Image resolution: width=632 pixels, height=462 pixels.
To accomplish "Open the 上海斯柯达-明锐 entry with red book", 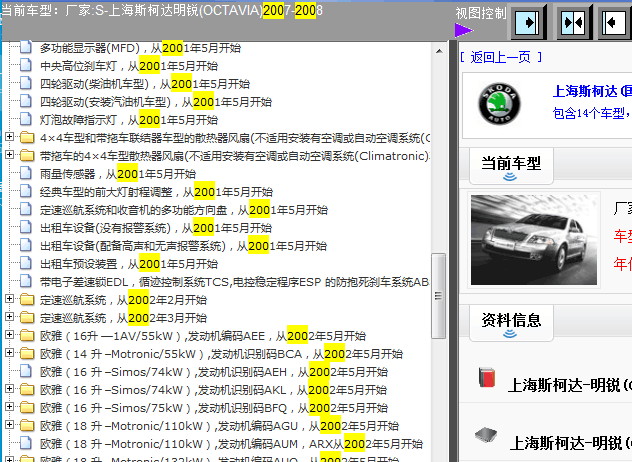I will coord(570,385).
